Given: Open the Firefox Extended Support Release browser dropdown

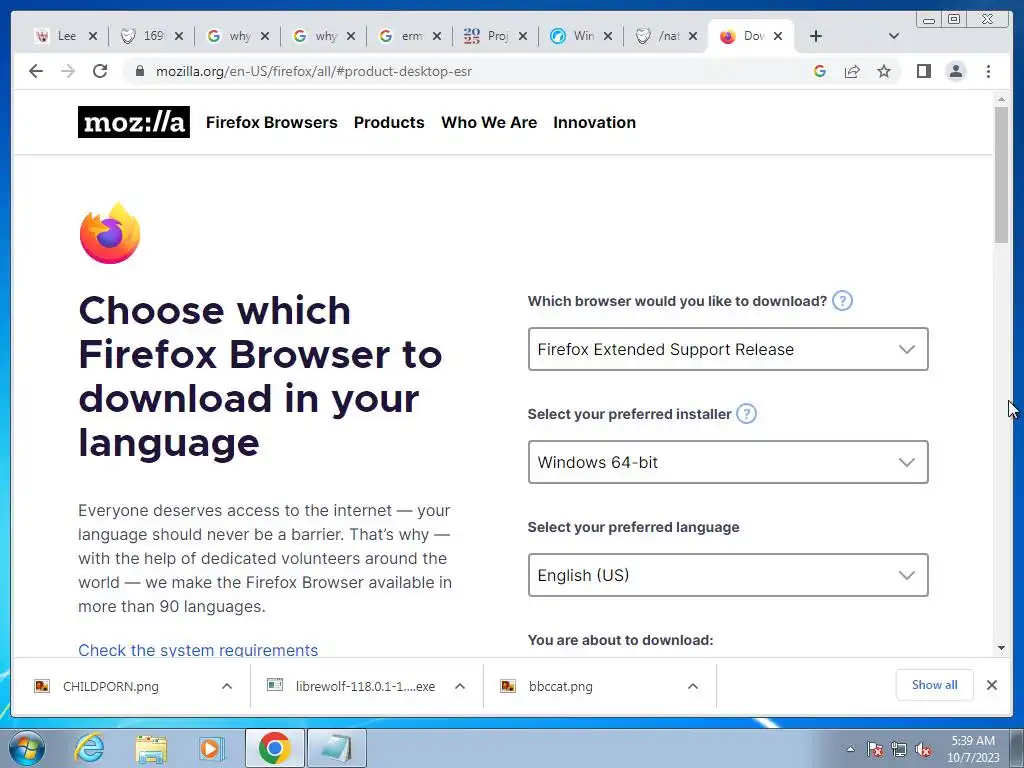Looking at the screenshot, I should click(x=728, y=349).
